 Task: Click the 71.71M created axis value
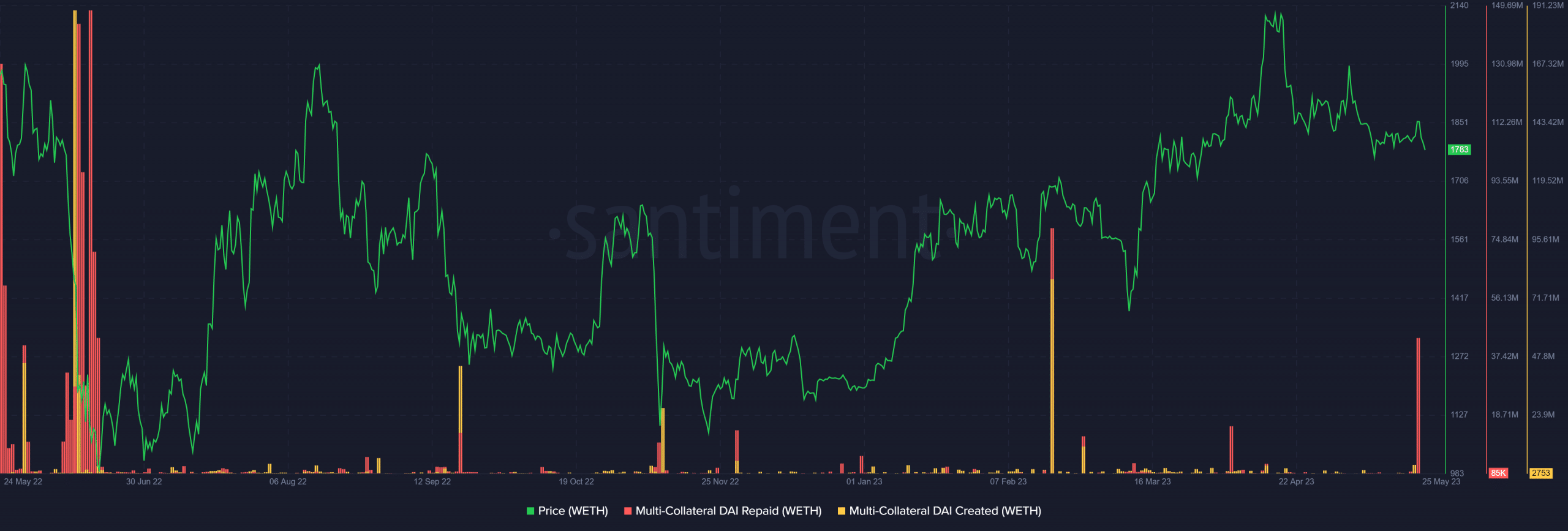pos(1545,298)
